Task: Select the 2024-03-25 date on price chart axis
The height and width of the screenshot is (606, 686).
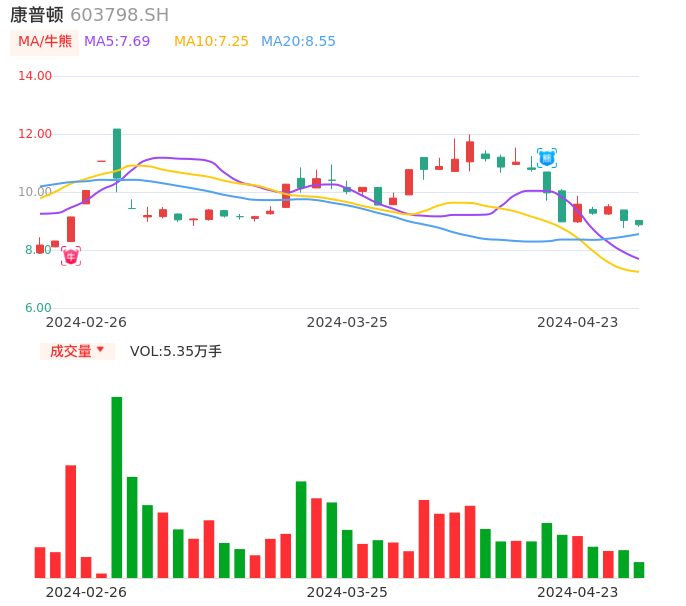Action: 347,322
